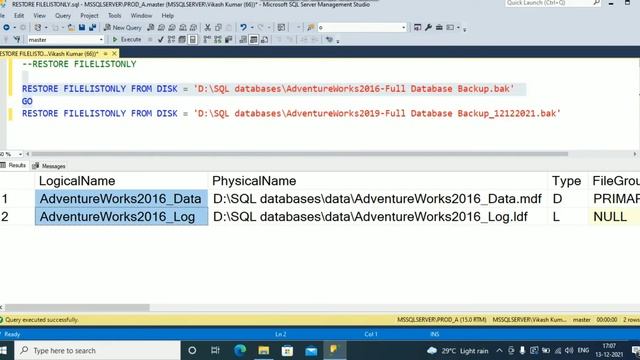Click the GO statement in the editor

[27, 101]
